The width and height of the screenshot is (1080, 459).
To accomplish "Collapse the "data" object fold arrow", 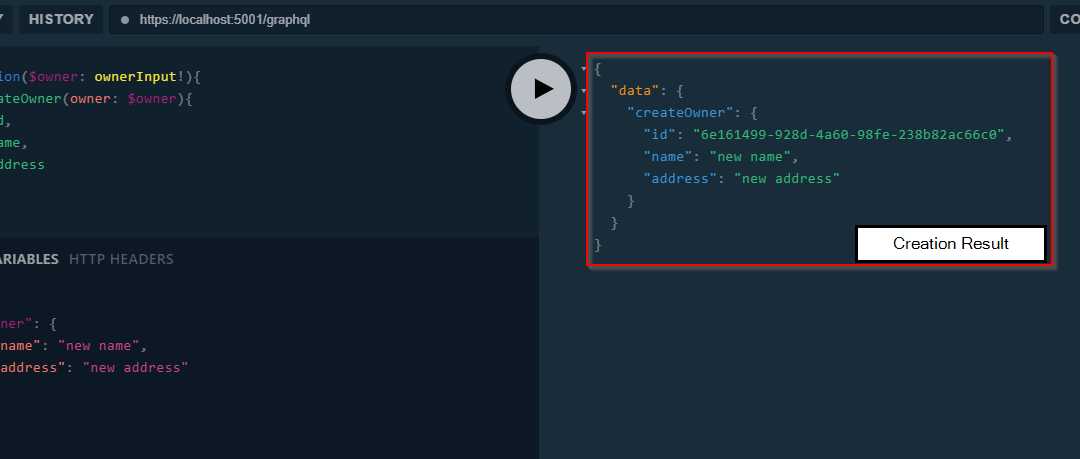I will 583,91.
